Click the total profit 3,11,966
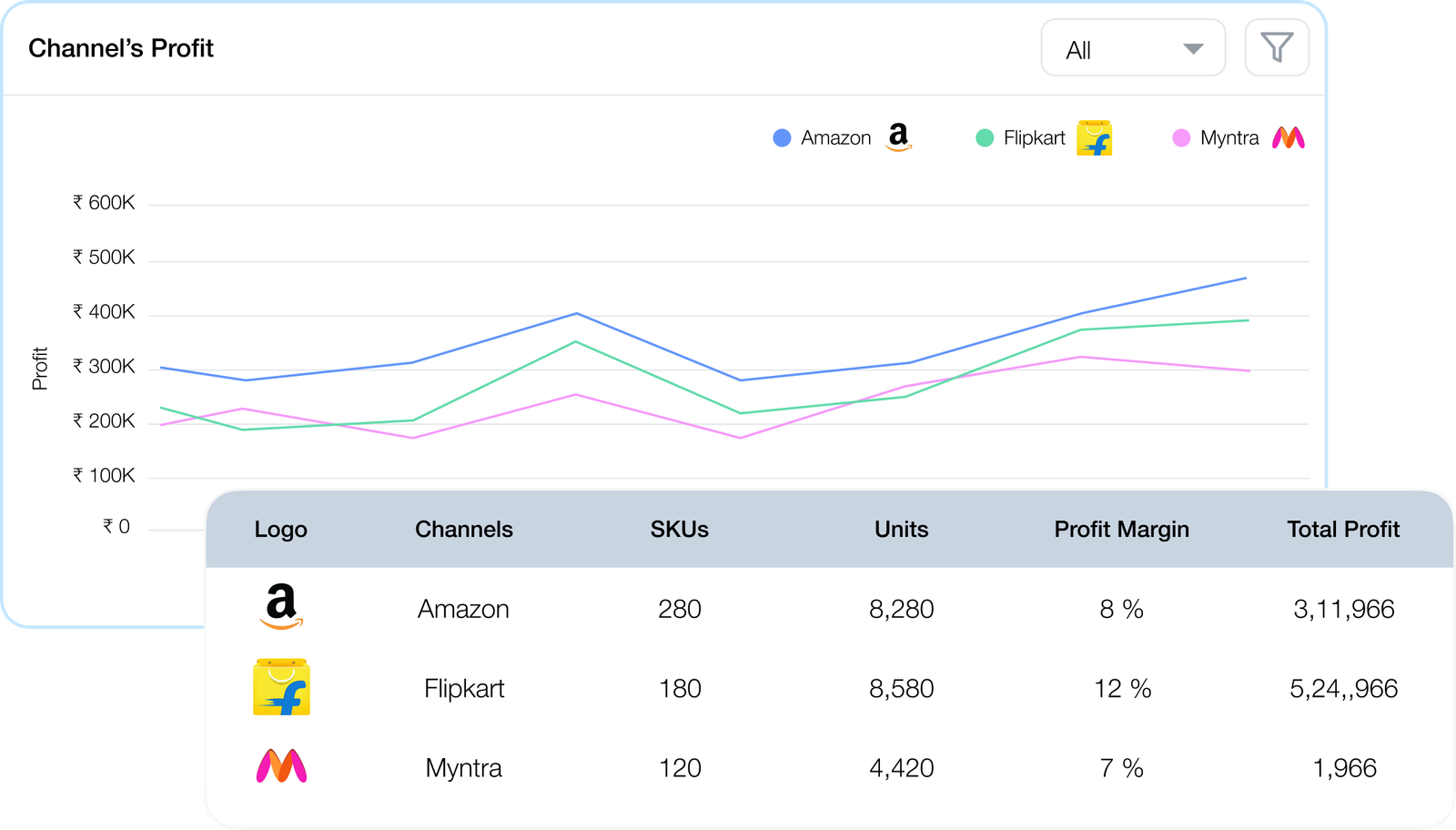Screen dimensions: 1456x830 (1343, 609)
